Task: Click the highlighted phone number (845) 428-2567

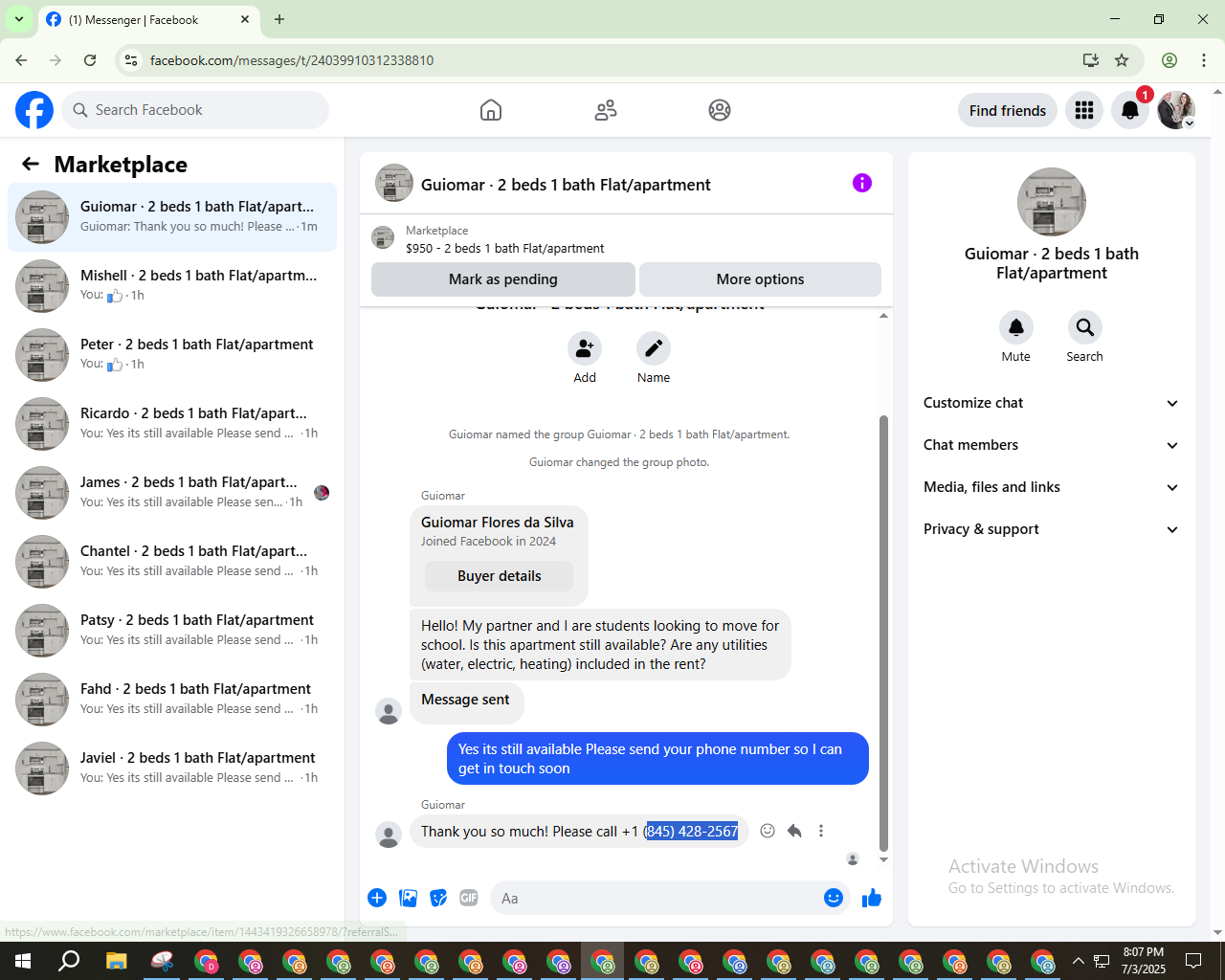Action: [692, 831]
